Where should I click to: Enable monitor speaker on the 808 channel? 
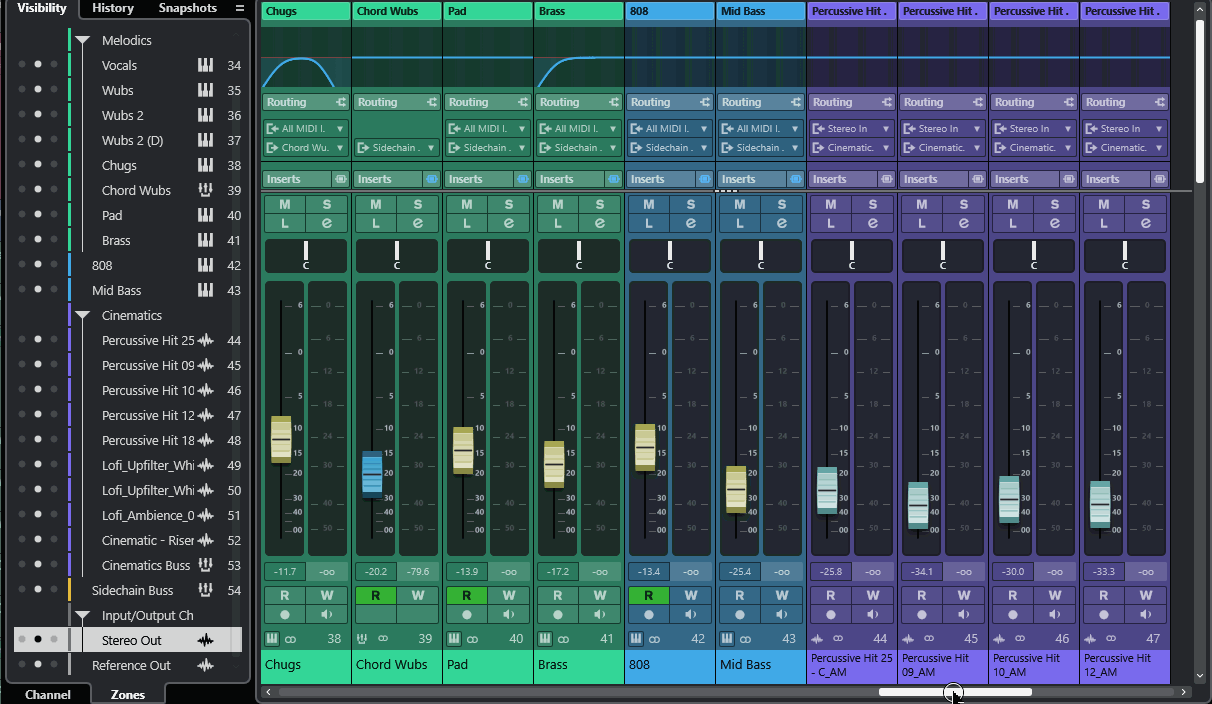click(x=690, y=614)
